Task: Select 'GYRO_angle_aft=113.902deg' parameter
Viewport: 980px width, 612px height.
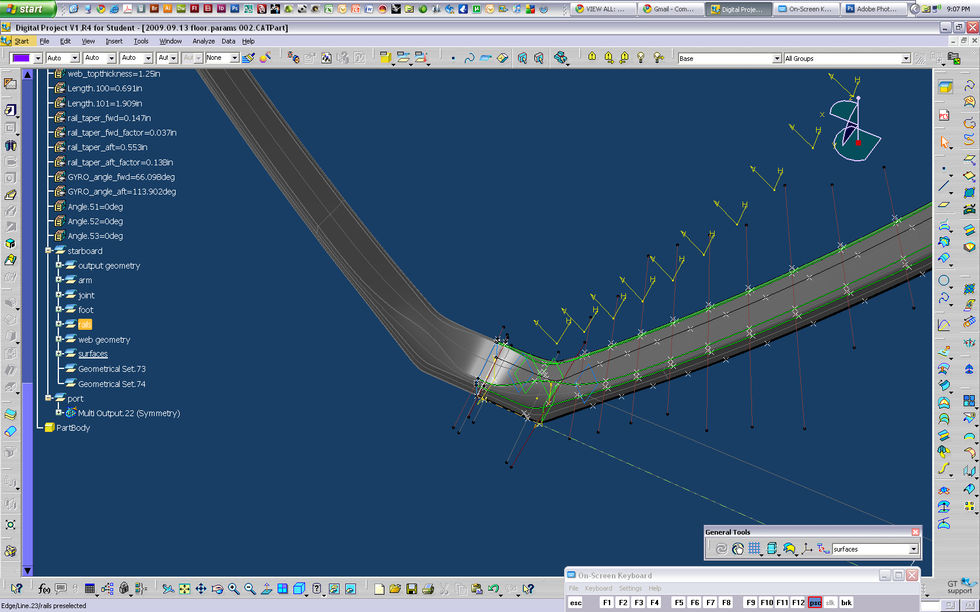Action: click(121, 192)
